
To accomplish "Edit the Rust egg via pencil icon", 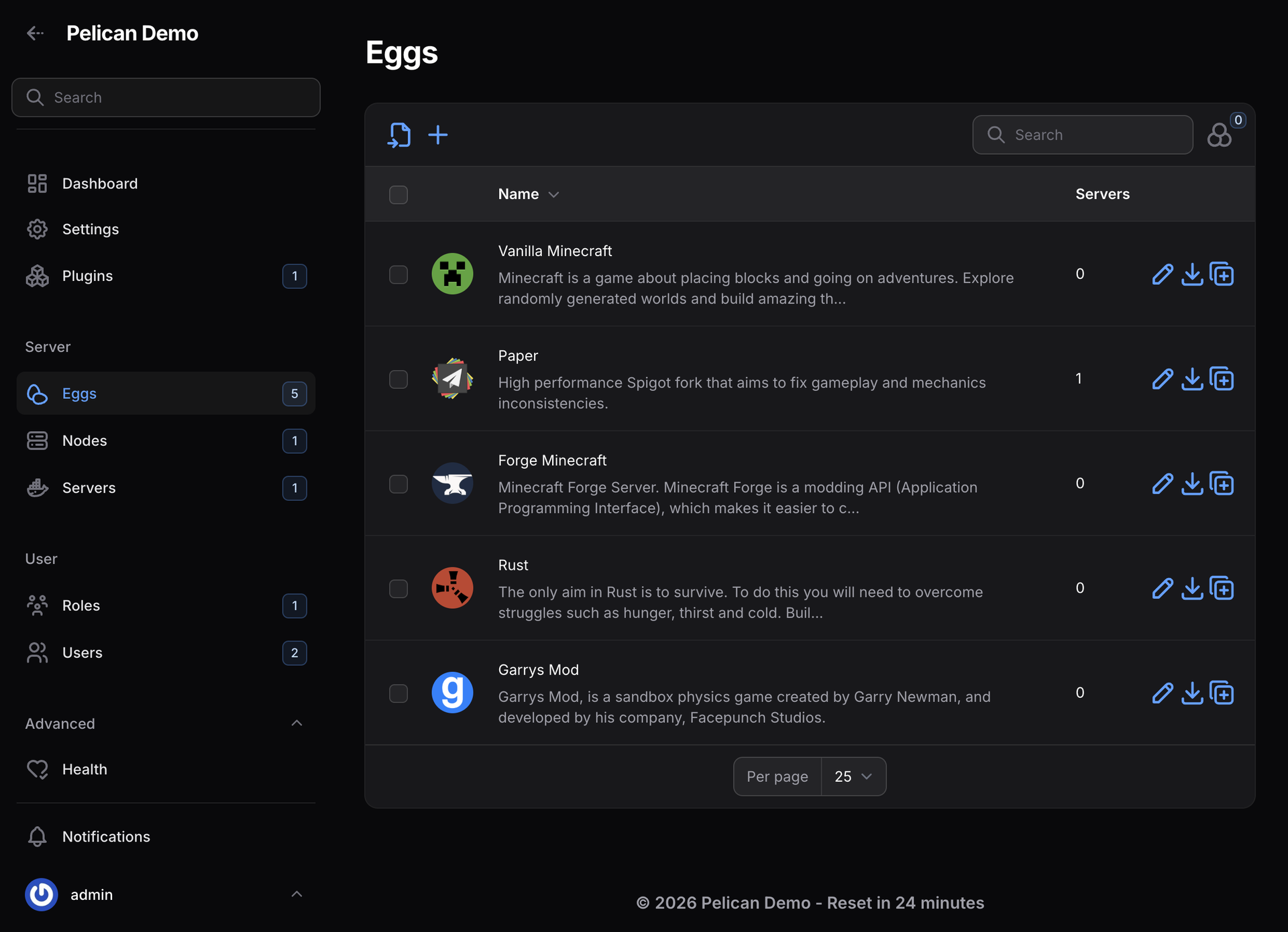I will pos(1163,588).
